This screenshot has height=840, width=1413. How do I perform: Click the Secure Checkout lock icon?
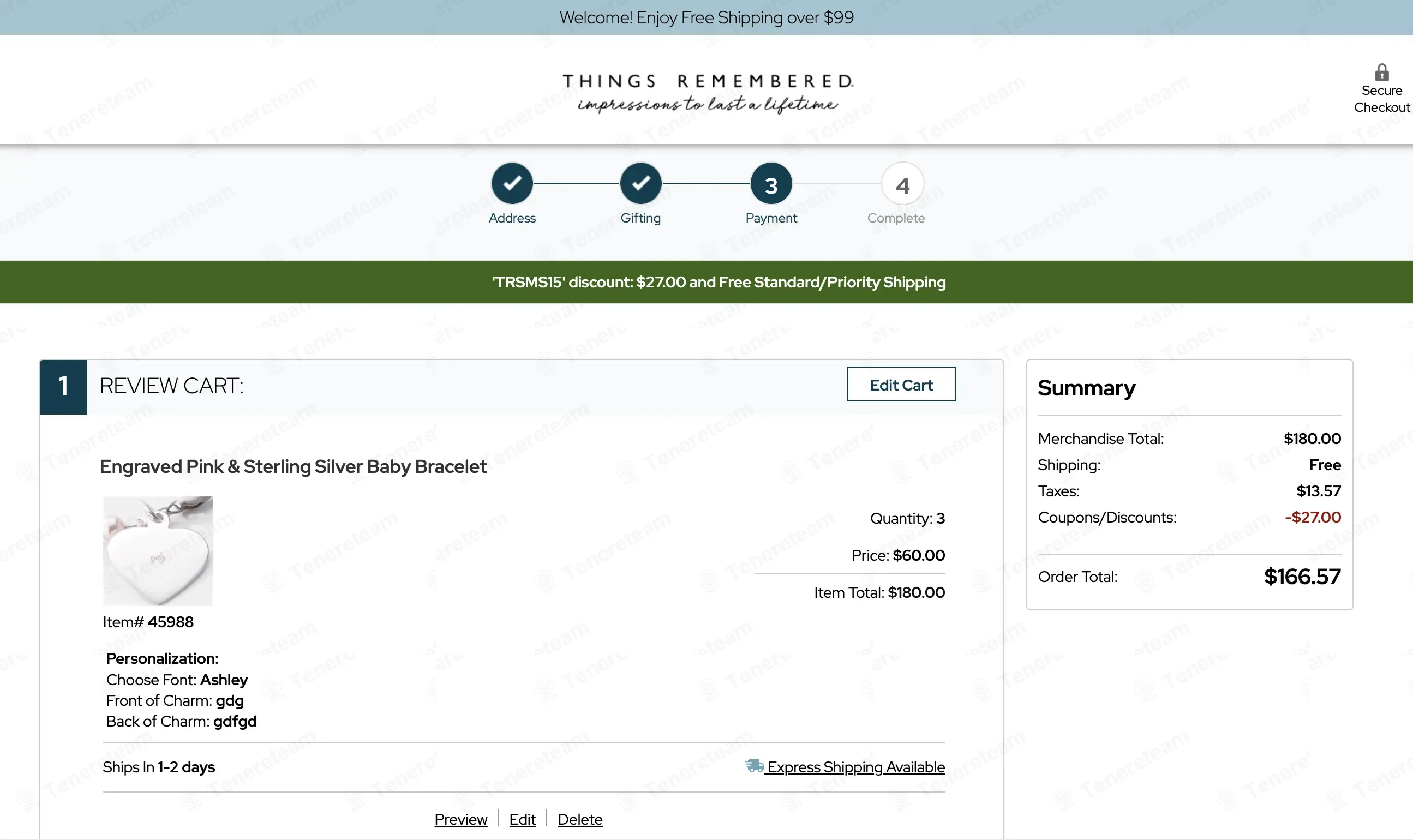coord(1382,73)
